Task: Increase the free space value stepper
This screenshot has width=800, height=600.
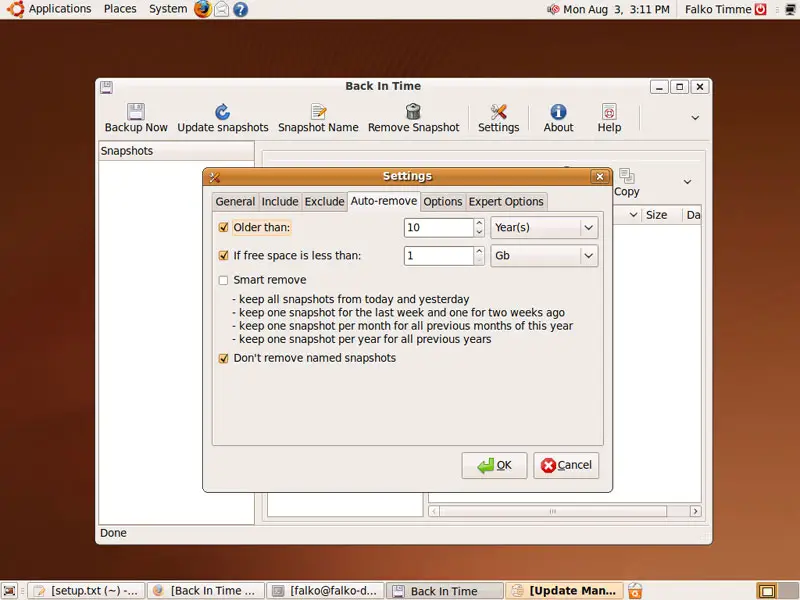Action: click(x=479, y=251)
